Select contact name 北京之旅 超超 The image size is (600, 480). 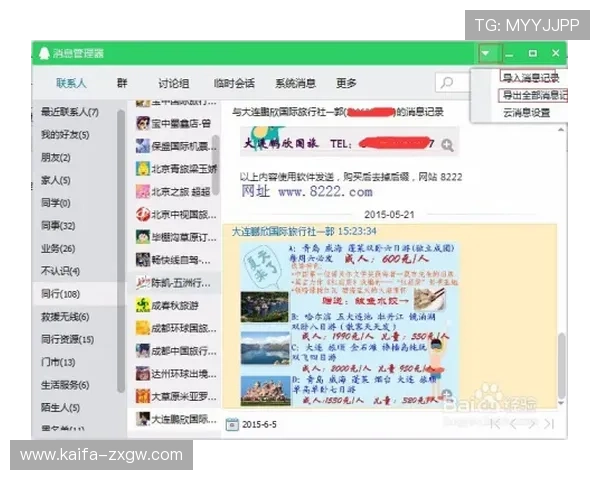181,192
